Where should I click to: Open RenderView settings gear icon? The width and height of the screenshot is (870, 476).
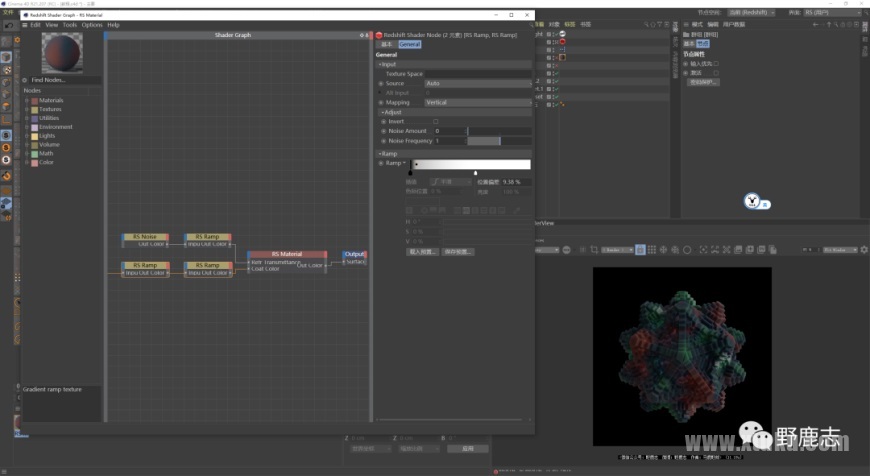click(x=864, y=250)
